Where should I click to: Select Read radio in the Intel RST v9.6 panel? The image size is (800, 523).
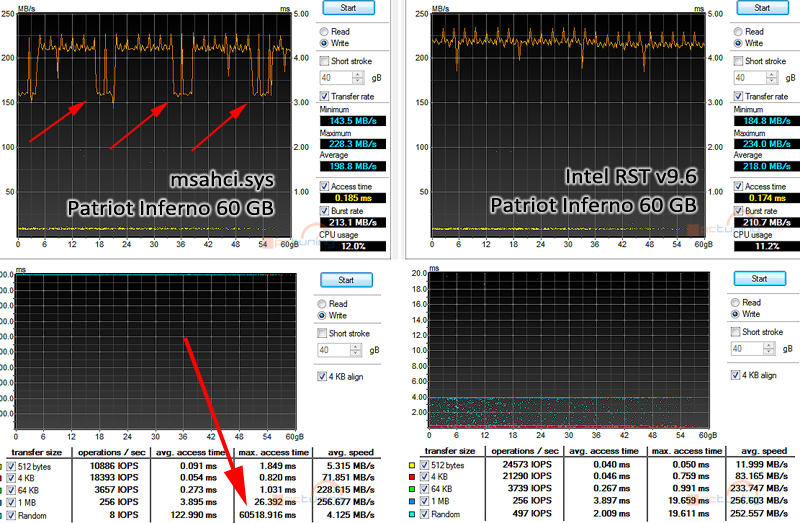coord(738,32)
